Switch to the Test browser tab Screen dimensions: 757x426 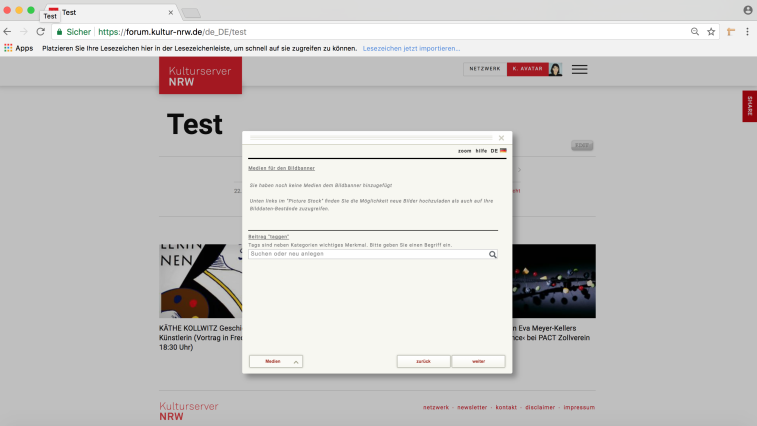pos(110,13)
